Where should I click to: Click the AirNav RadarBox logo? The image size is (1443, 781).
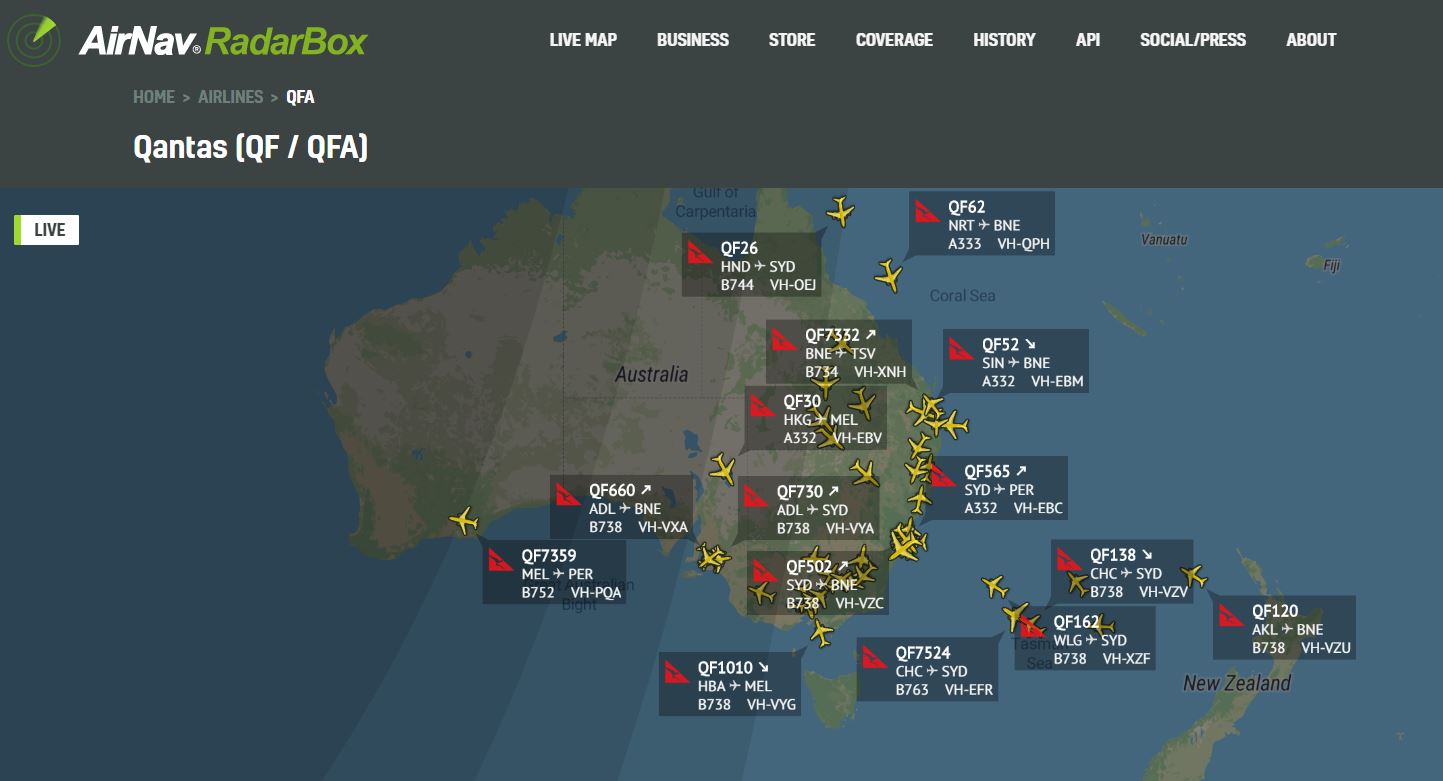click(187, 39)
